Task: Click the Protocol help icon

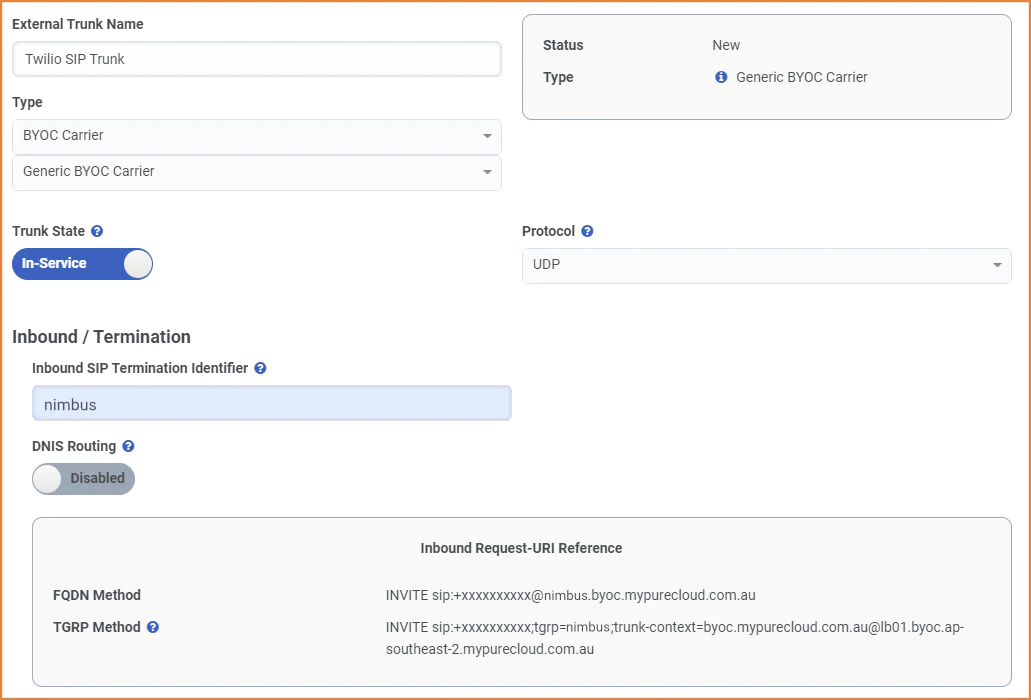Action: tap(587, 231)
